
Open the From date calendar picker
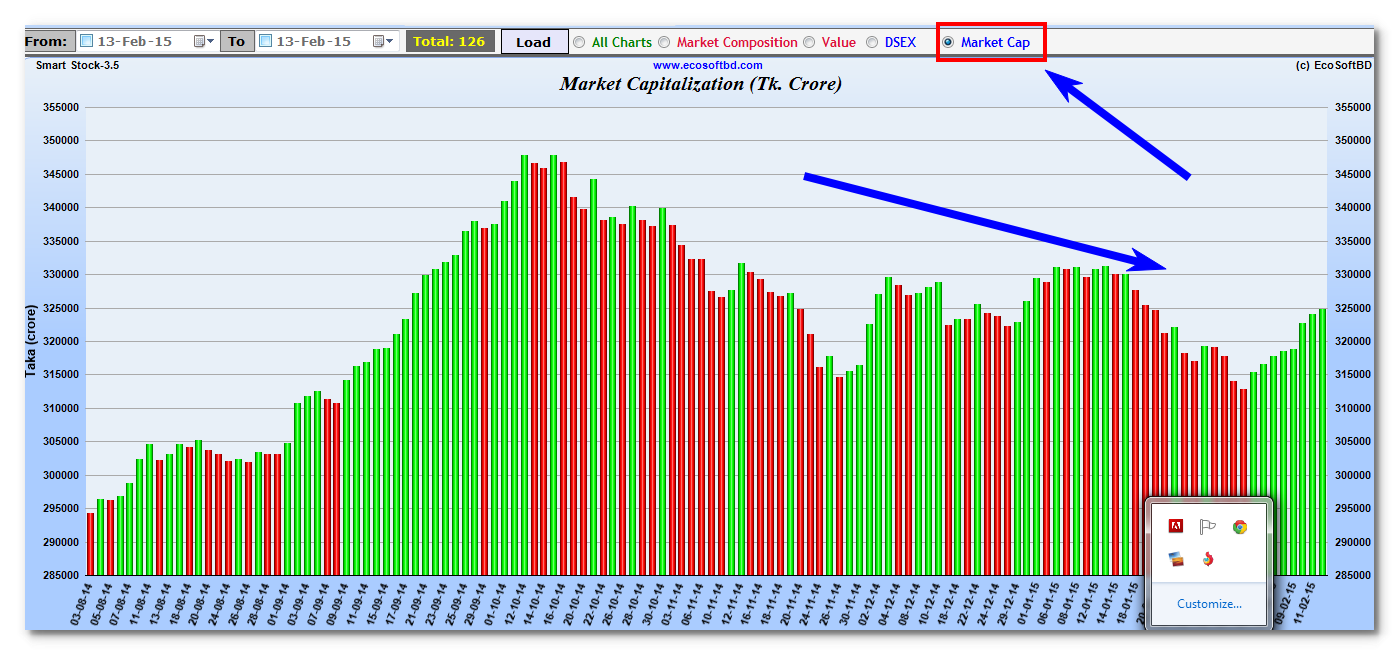coord(203,42)
